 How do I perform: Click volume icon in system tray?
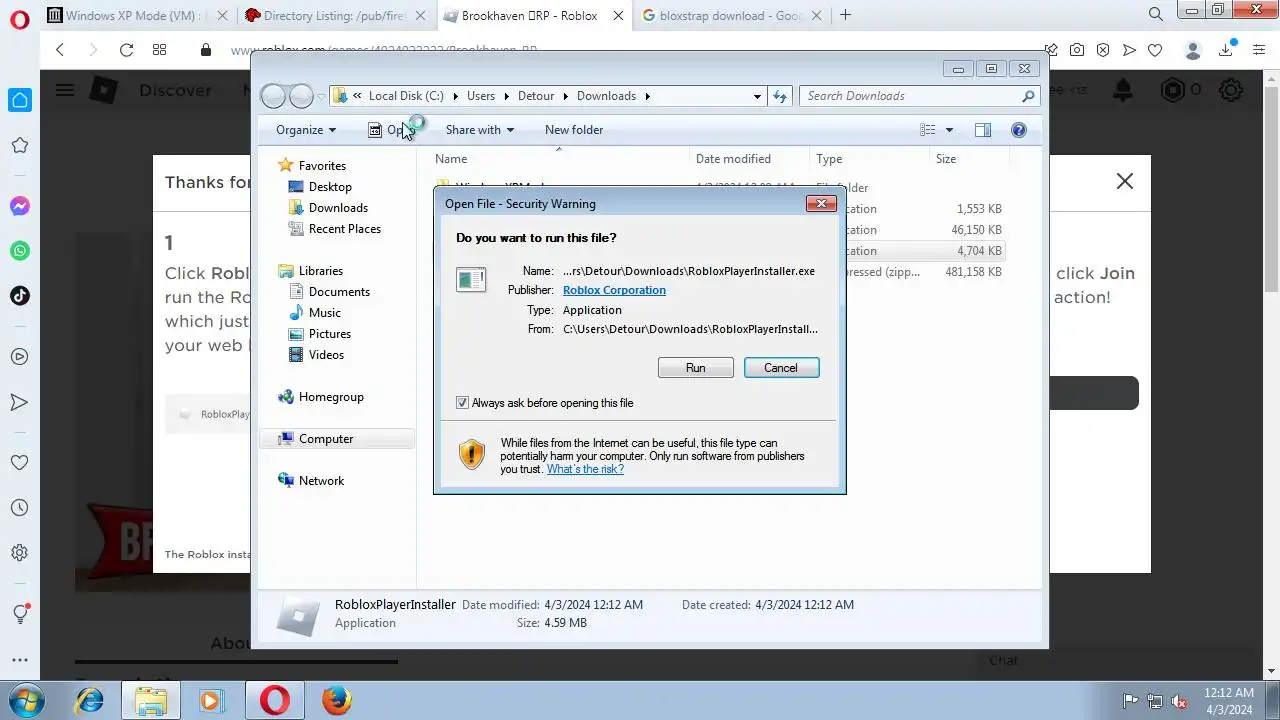click(1179, 701)
